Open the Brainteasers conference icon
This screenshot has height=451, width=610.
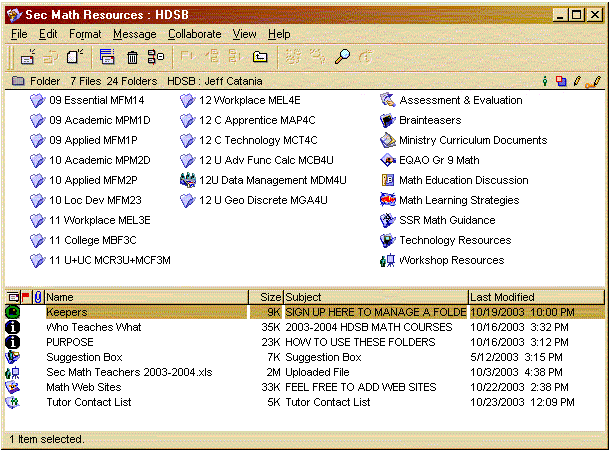click(x=388, y=120)
